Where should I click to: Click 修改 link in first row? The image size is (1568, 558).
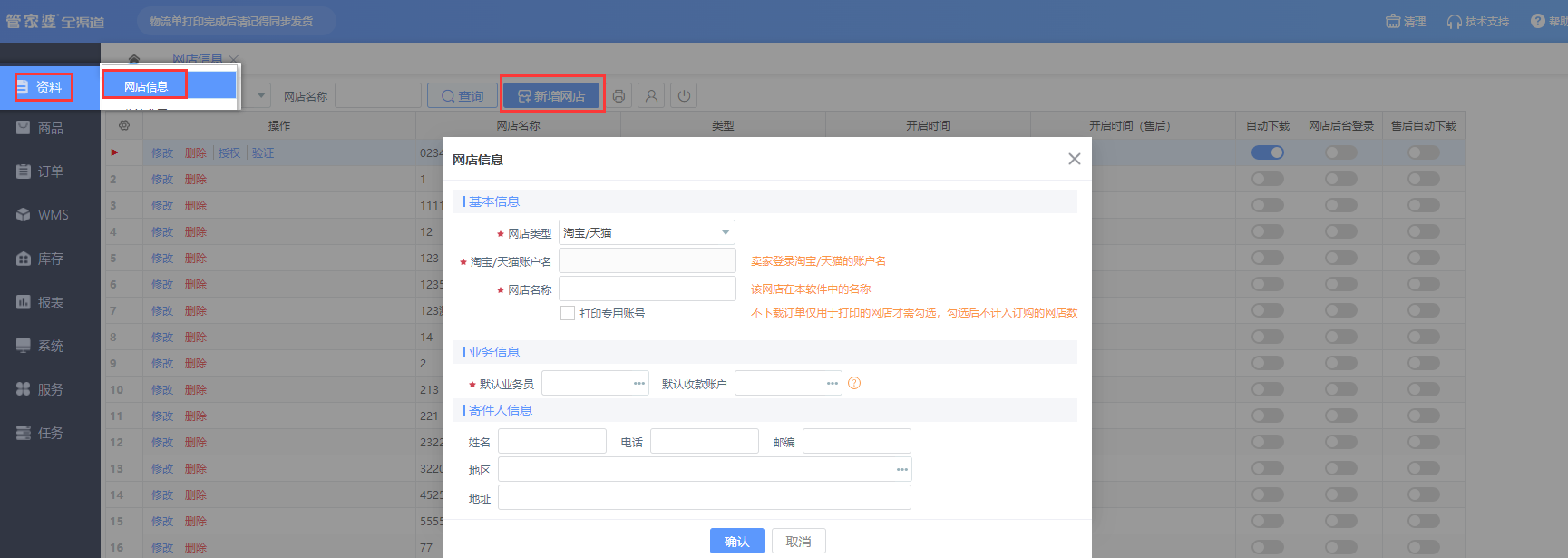click(x=161, y=153)
